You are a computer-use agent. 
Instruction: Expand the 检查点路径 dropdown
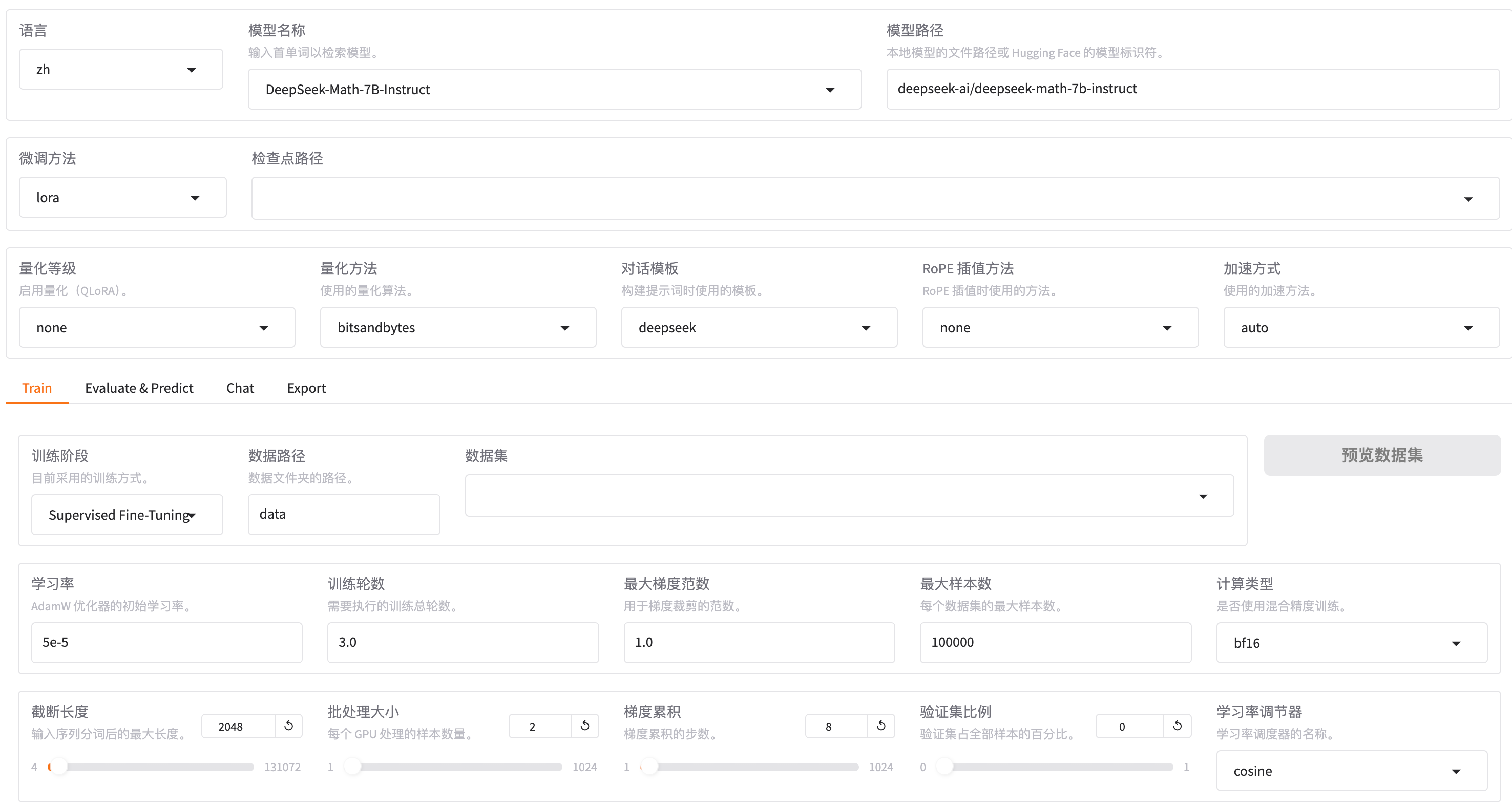click(875, 198)
